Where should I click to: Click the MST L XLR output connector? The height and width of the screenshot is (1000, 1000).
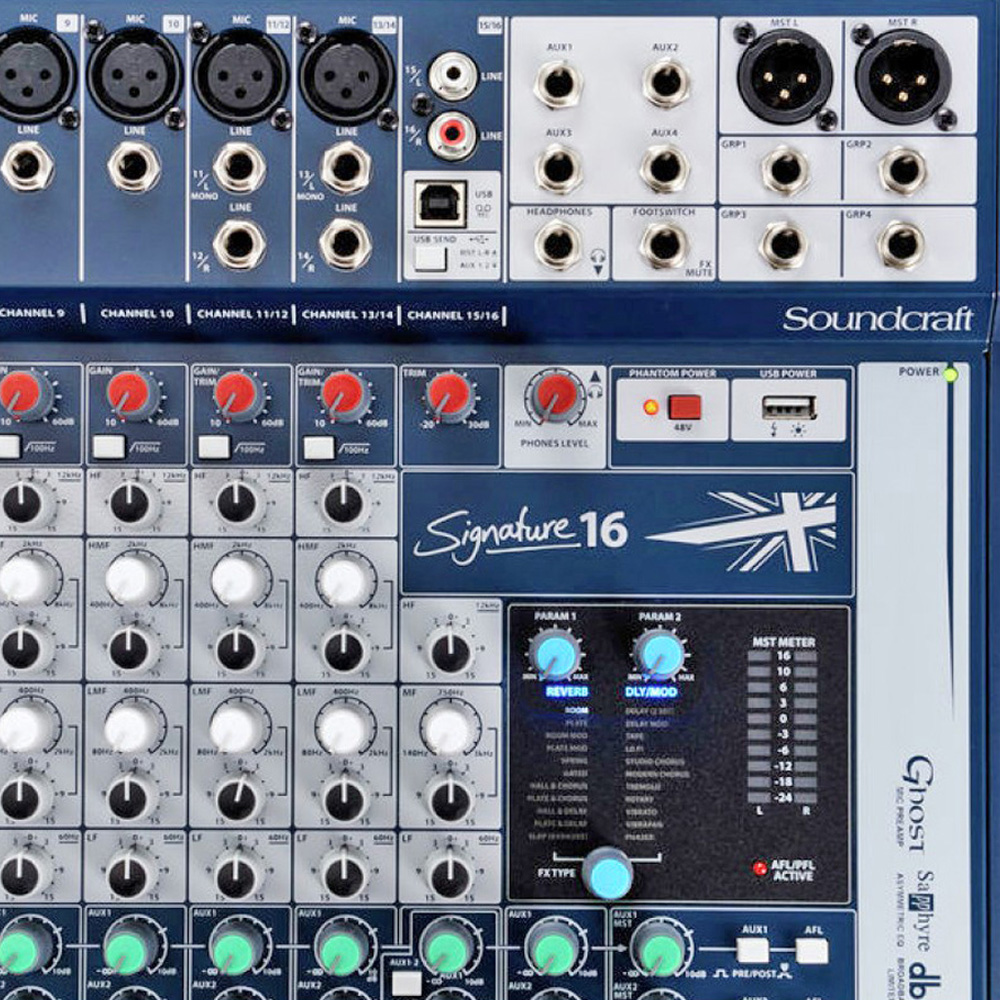click(785, 77)
